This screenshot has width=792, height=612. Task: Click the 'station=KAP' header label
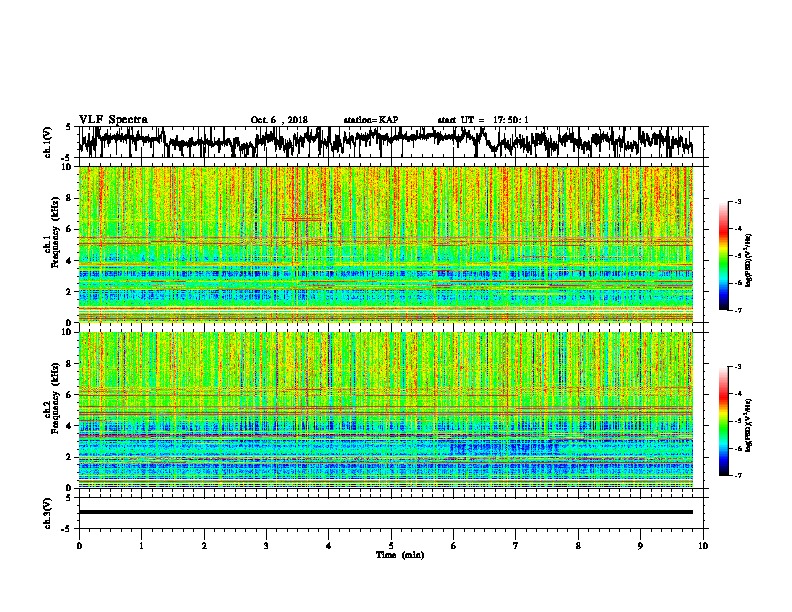(371, 120)
